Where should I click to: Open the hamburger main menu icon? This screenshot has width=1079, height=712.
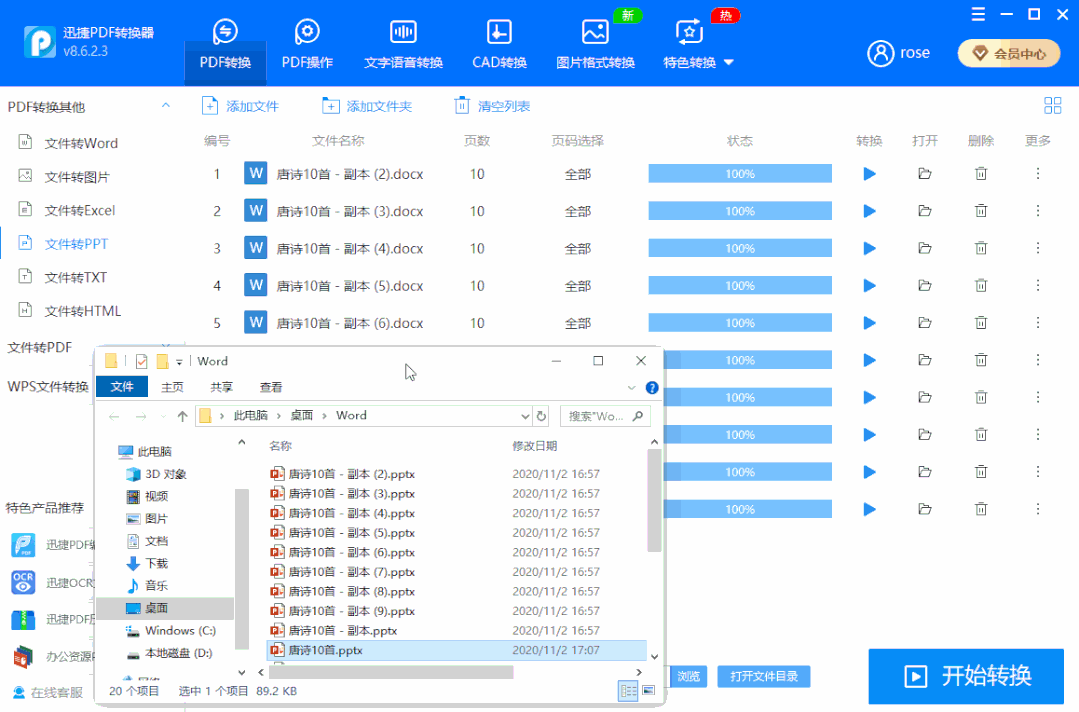978,14
